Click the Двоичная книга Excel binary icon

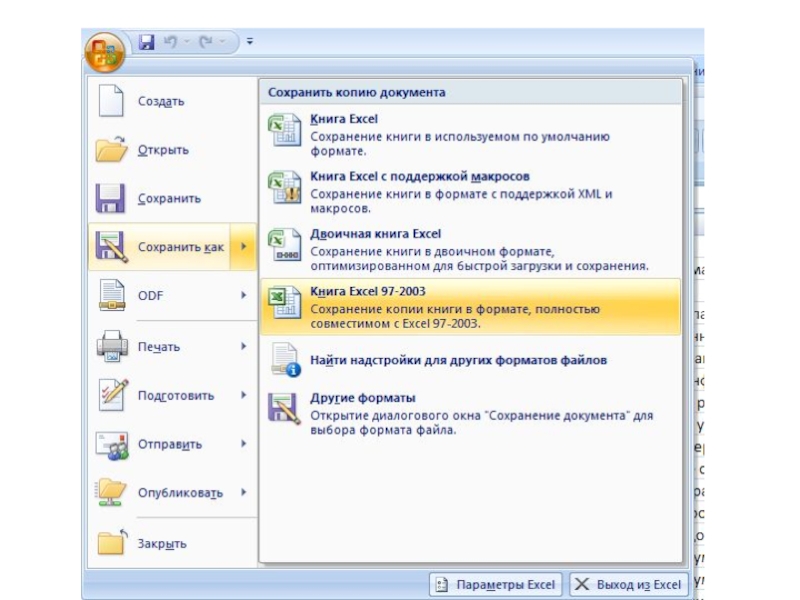(x=285, y=245)
